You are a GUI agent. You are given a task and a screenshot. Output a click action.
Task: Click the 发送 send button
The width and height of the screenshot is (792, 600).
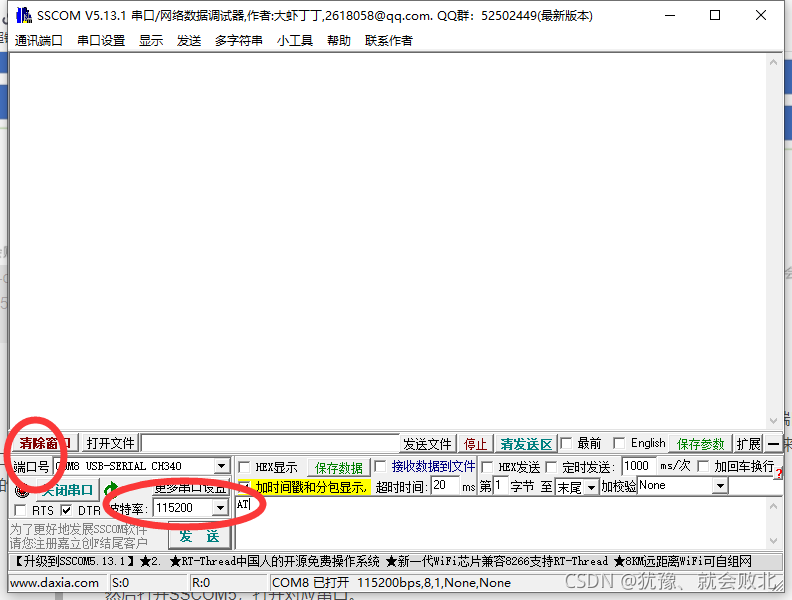(200, 536)
